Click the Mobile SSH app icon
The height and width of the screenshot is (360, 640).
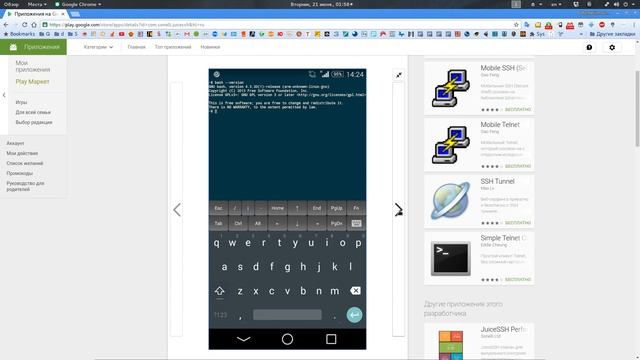[x=451, y=88]
